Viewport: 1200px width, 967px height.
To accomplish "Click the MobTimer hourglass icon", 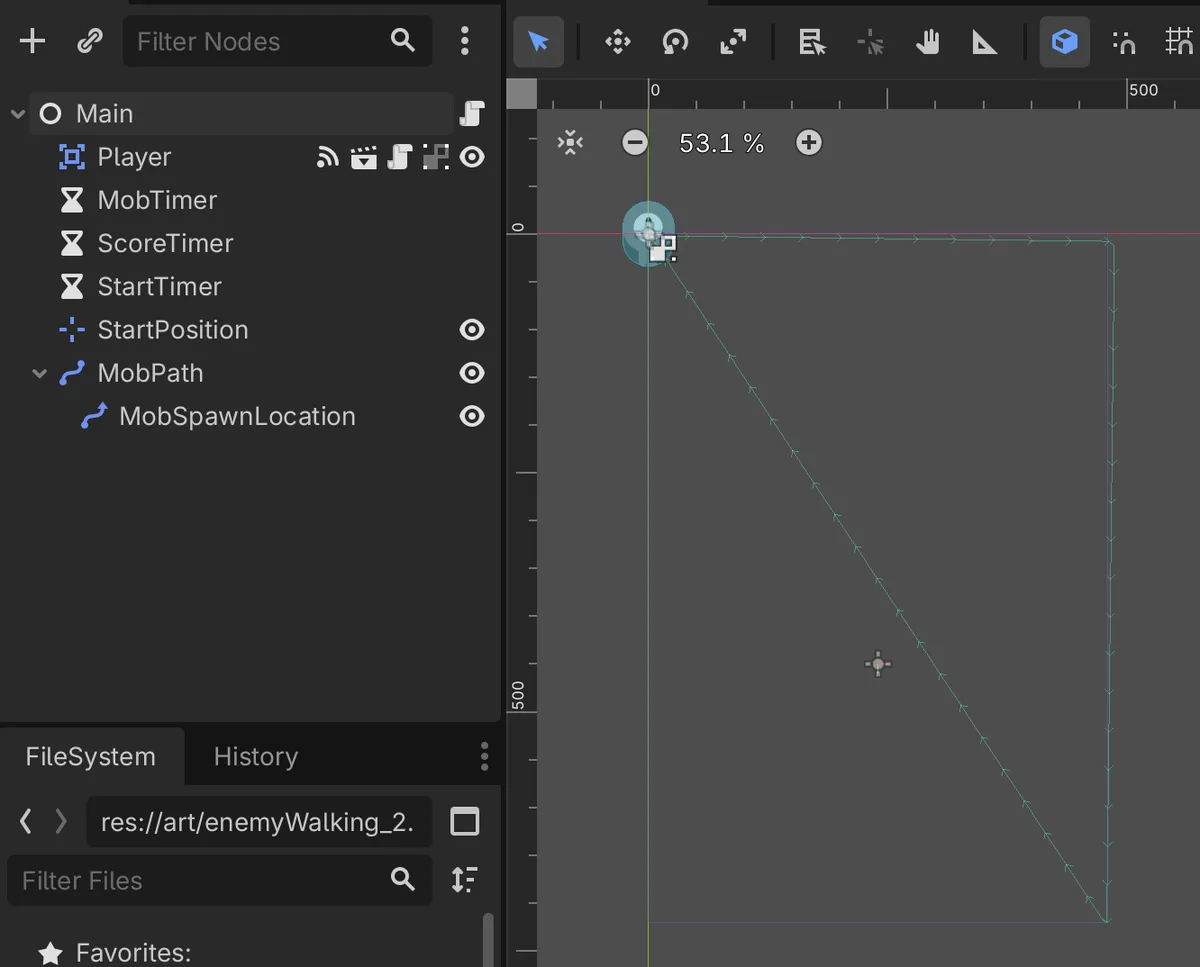I will (72, 200).
